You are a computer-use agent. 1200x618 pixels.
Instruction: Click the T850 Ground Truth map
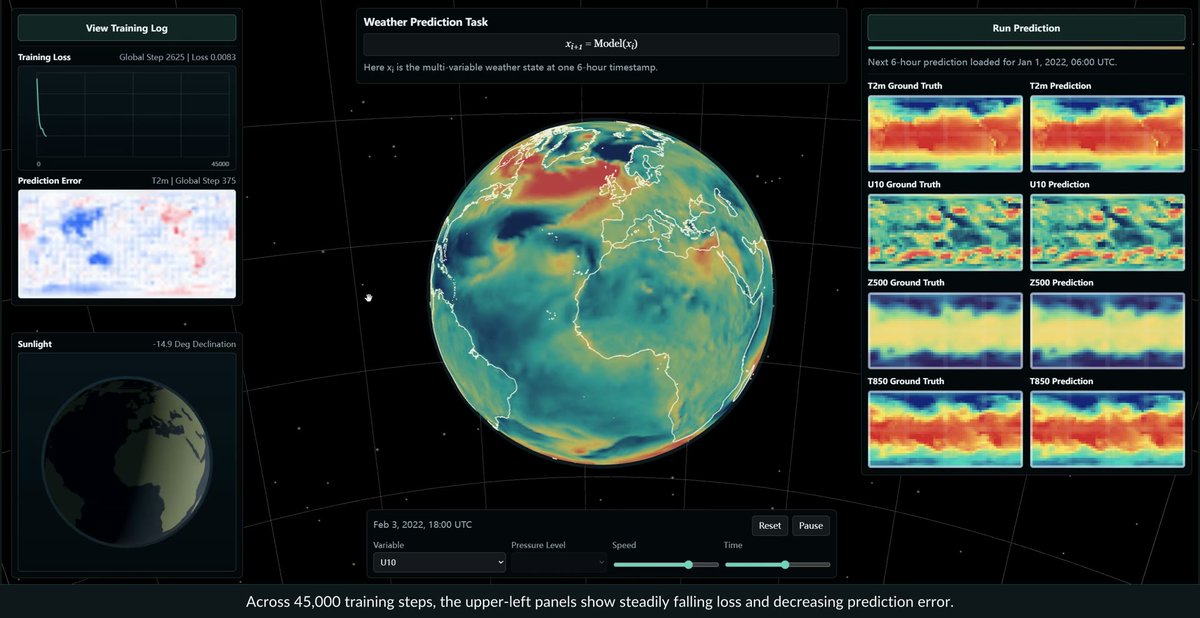pos(946,429)
